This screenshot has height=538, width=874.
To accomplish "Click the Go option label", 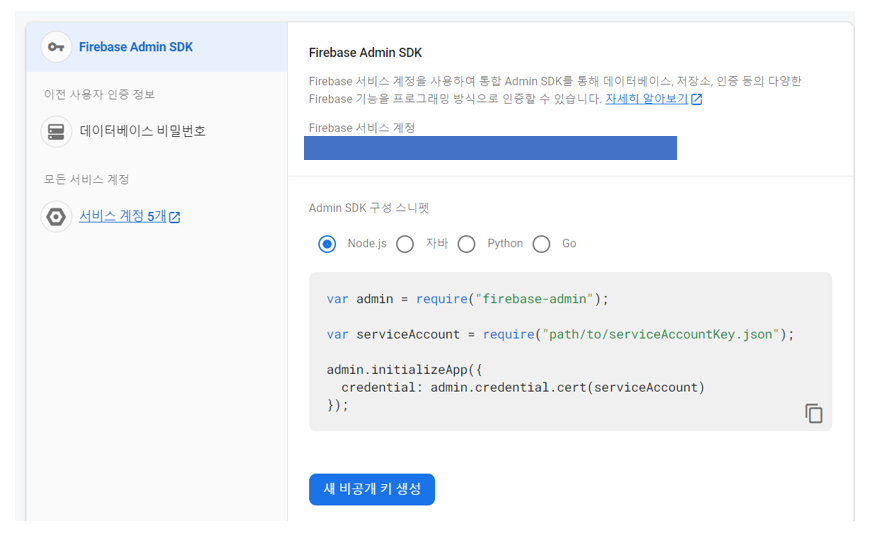I will (x=569, y=244).
